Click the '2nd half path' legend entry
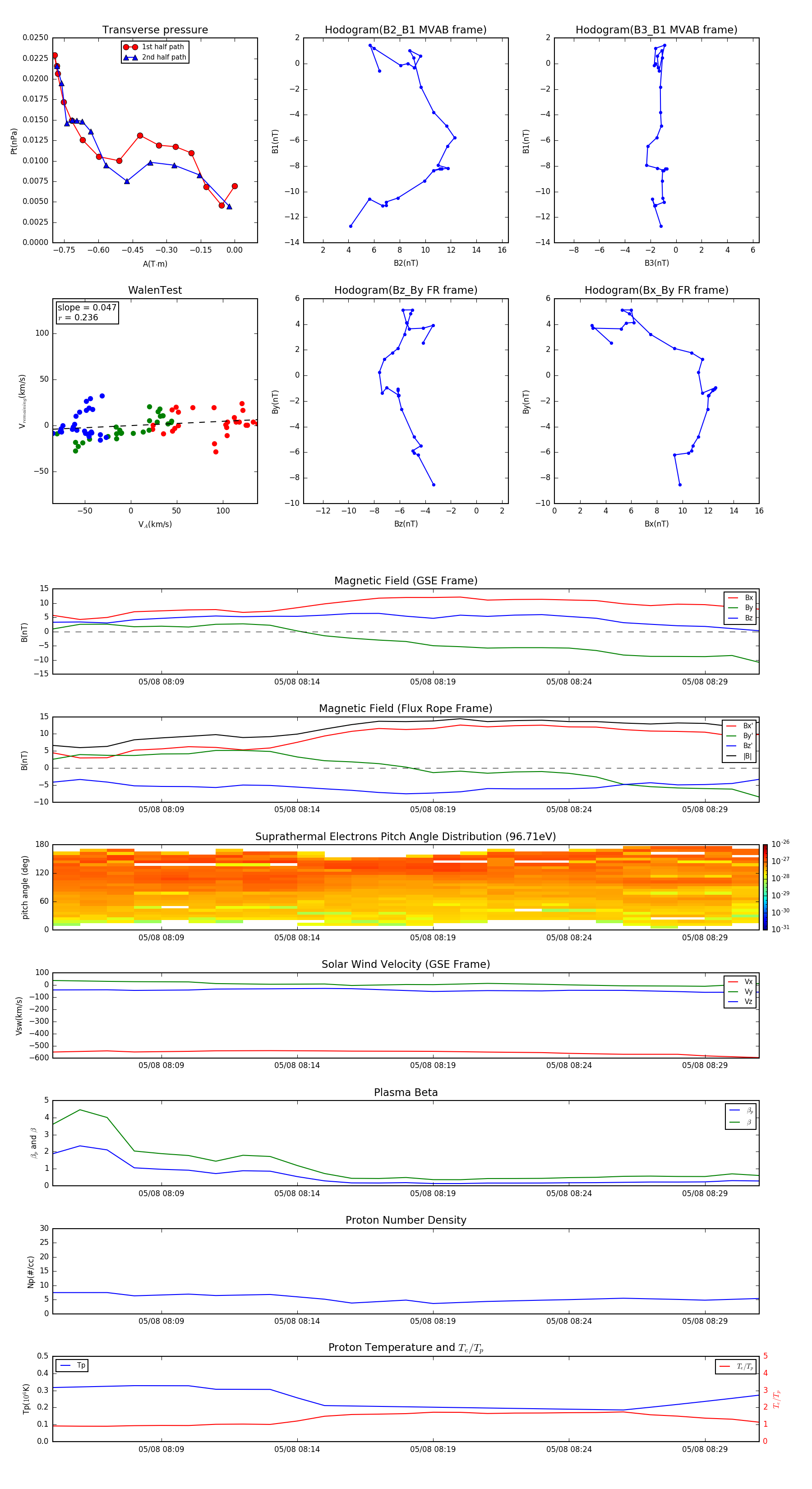812x1489 pixels. point(155,57)
